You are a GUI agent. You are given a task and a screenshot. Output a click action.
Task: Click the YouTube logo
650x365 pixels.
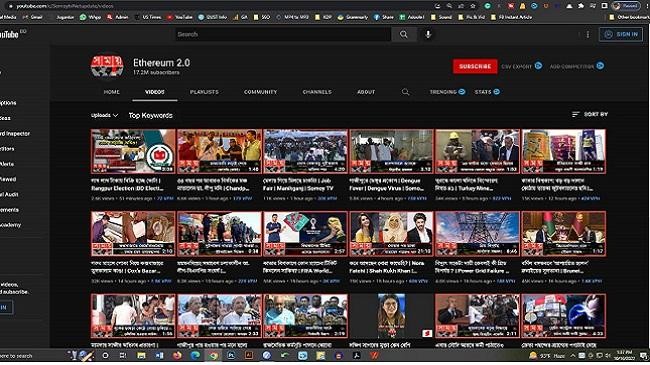pos(10,34)
